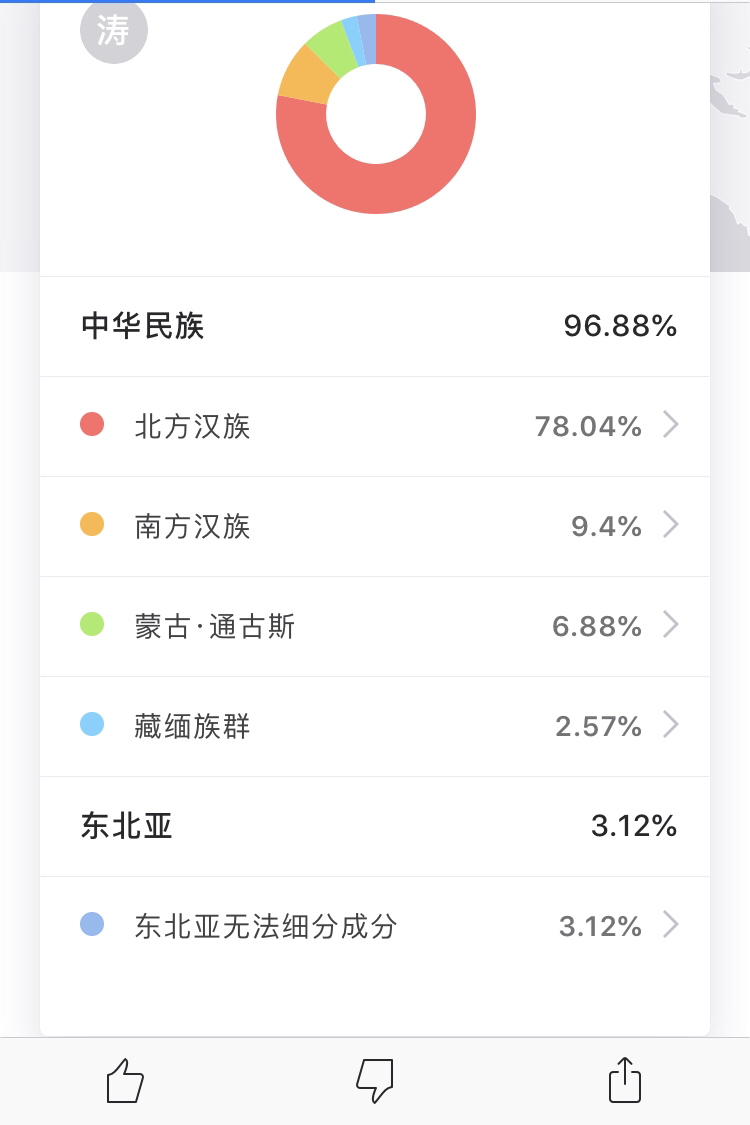Select orange dot beside 南方汉族
This screenshot has width=750, height=1125.
click(92, 524)
